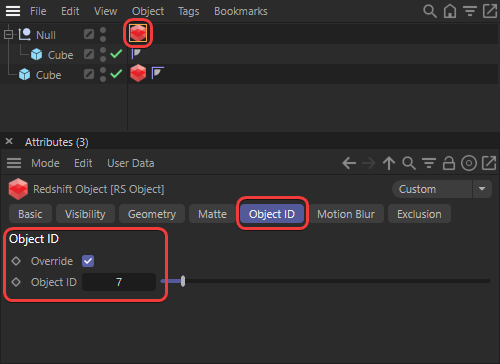This screenshot has width=500, height=364.
Task: Open the Visibility tab
Action: [85, 214]
